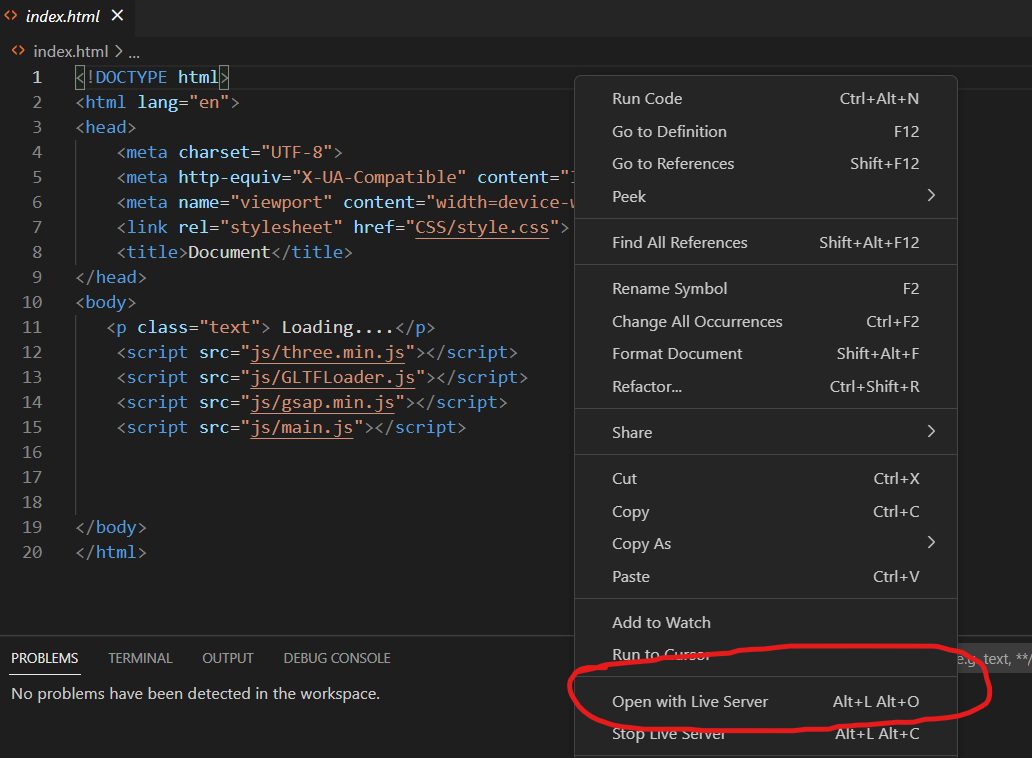Choose Go to Definition menu entry

pos(765,132)
